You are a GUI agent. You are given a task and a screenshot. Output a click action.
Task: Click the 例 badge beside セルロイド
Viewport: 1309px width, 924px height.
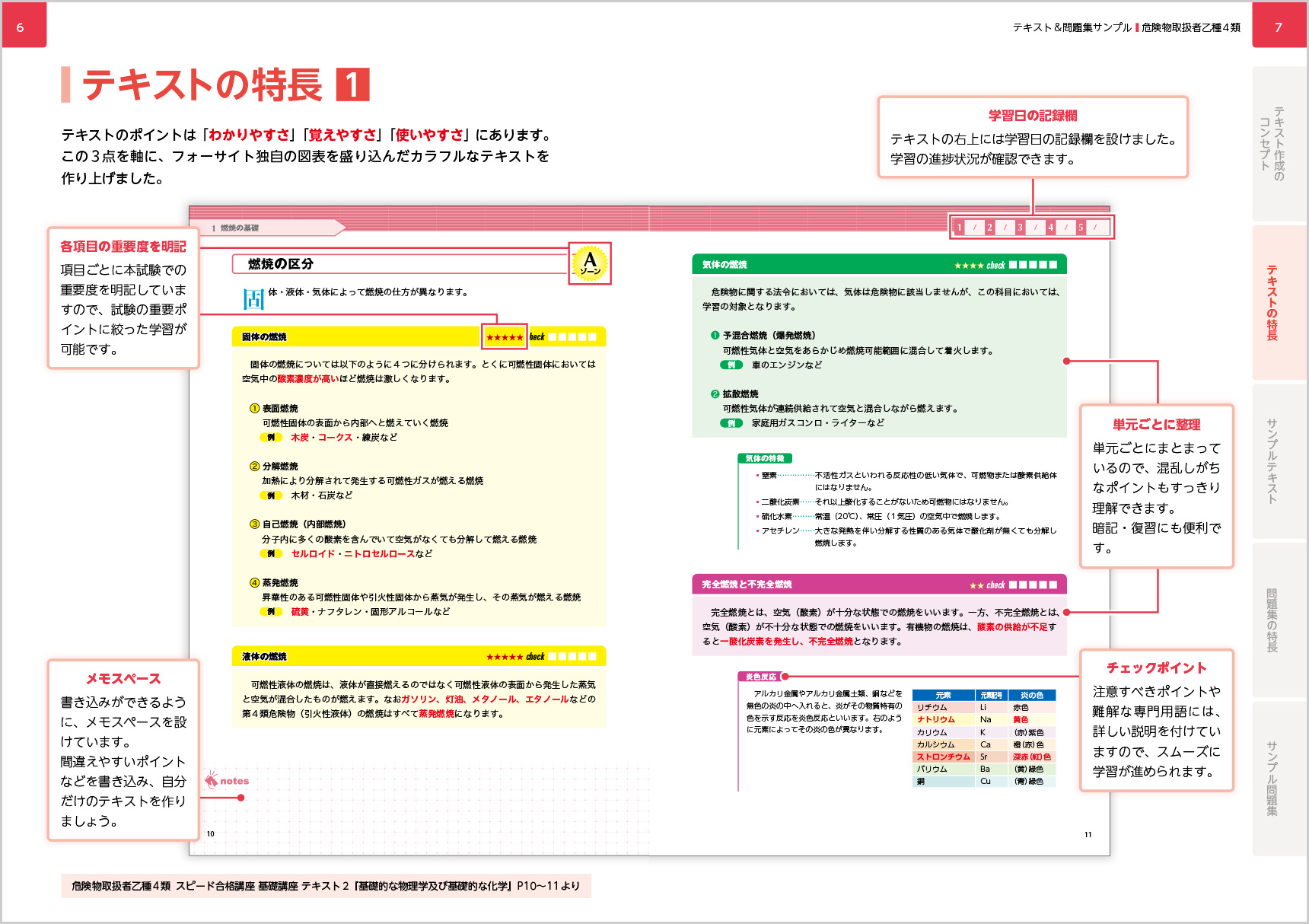pos(271,554)
